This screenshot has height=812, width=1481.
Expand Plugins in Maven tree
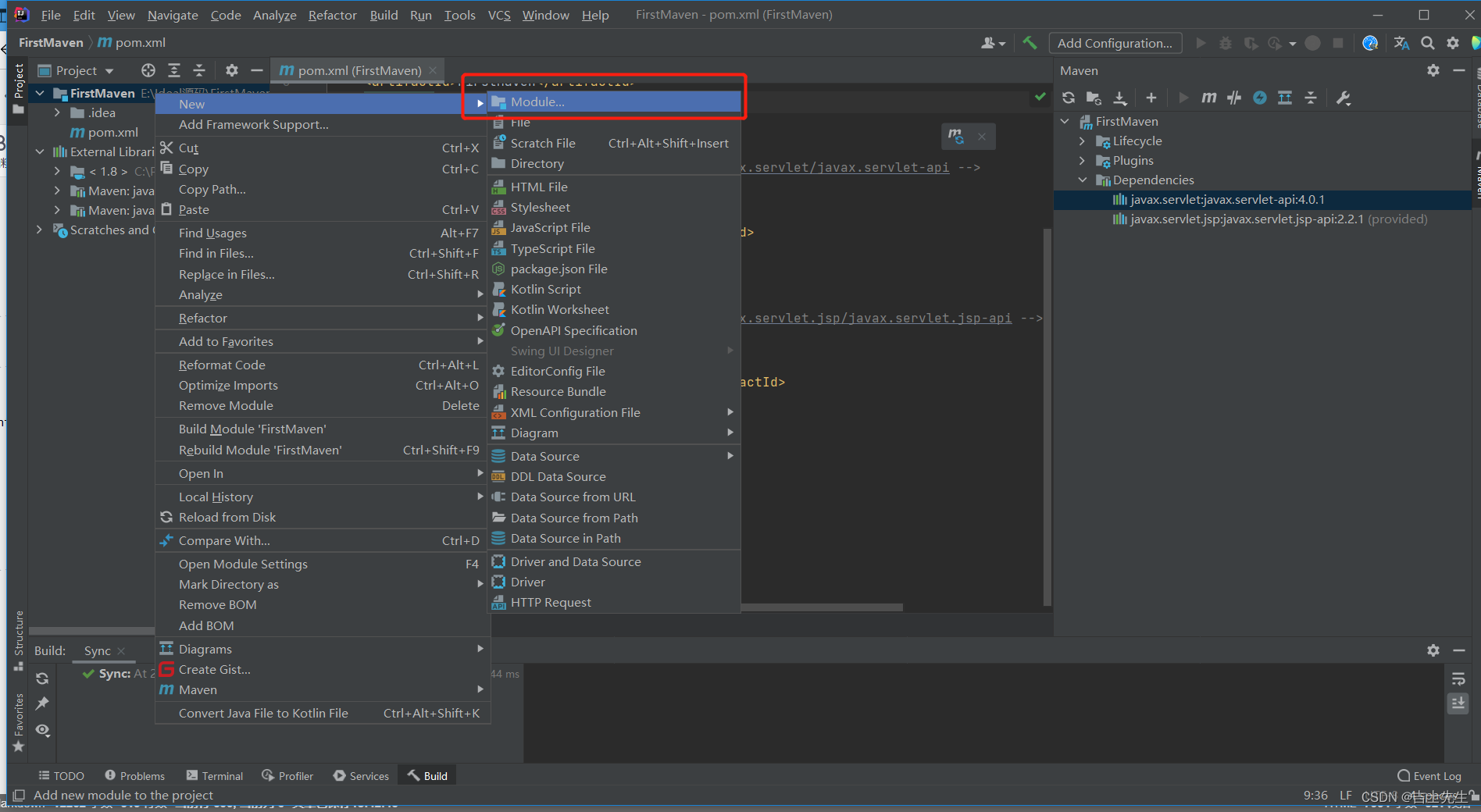click(x=1082, y=160)
